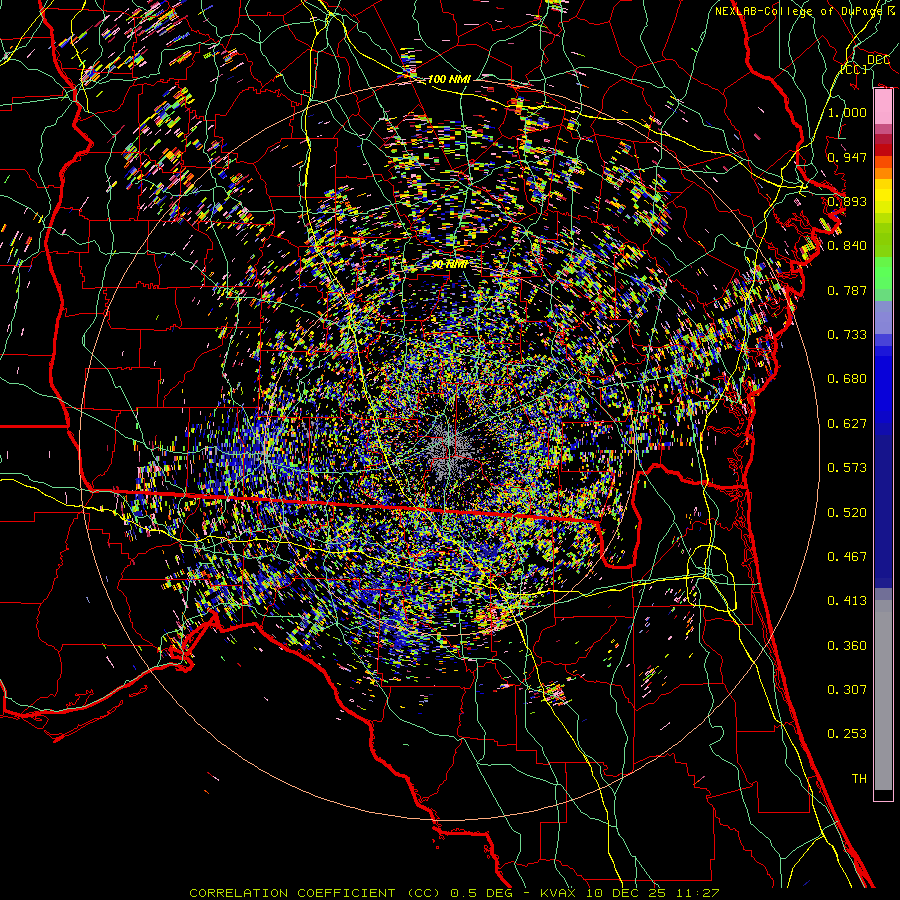
Task: Select the 0.680 scale value
Action: point(847,379)
